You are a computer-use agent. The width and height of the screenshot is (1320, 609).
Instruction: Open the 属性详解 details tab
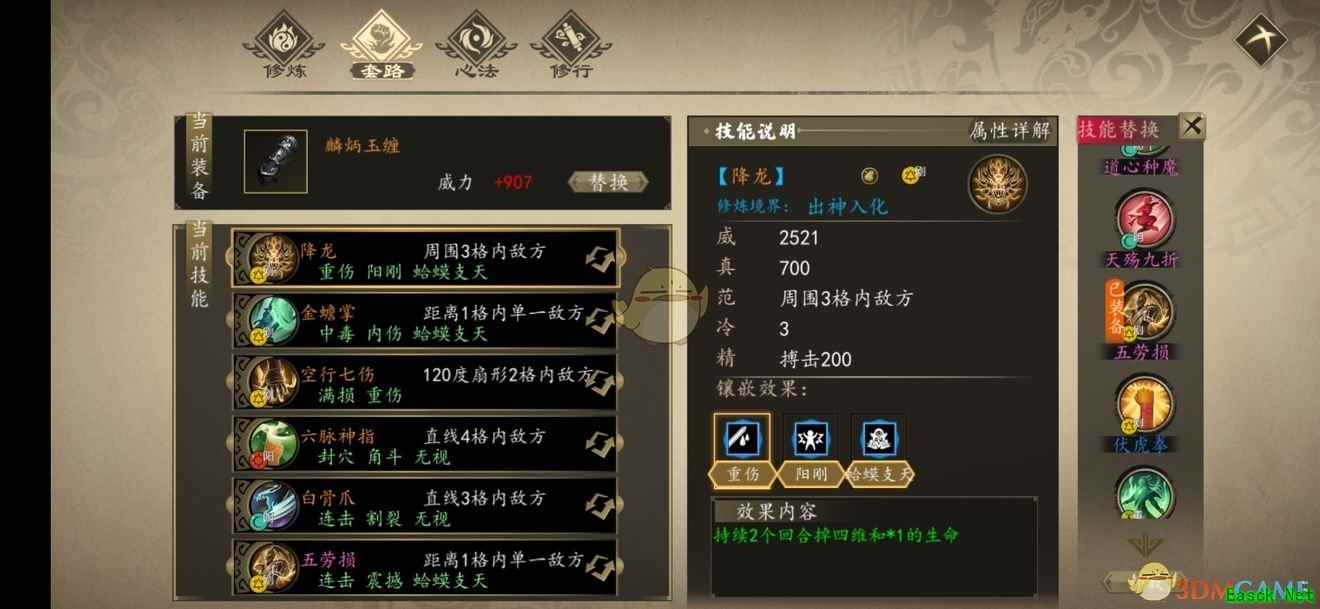pyautogui.click(x=1010, y=130)
